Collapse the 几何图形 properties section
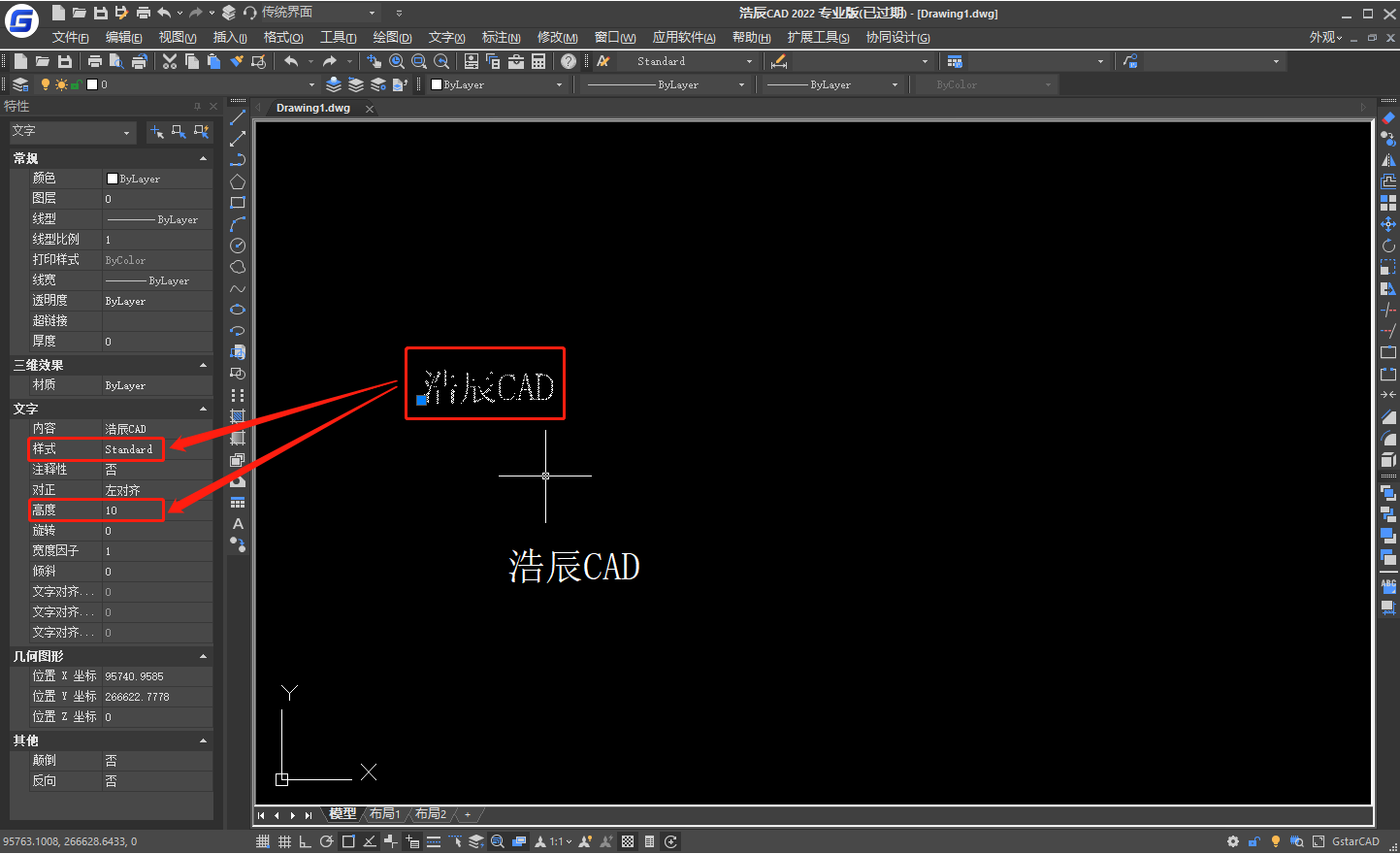Screen dimensions: 1400x854 [203, 656]
